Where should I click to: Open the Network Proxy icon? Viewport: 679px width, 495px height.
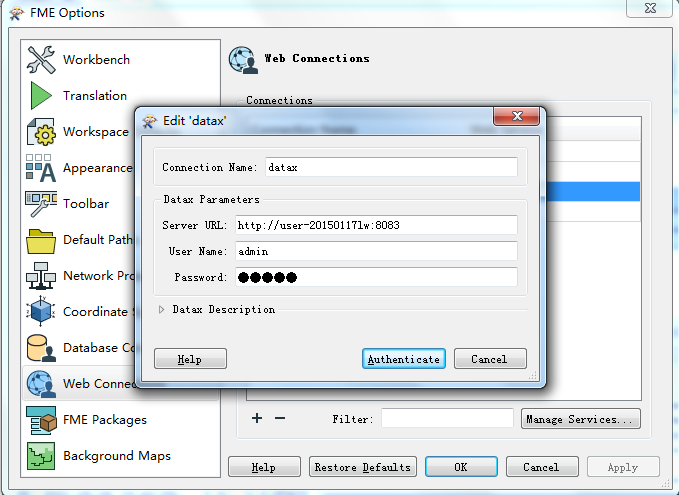pyautogui.click(x=41, y=275)
